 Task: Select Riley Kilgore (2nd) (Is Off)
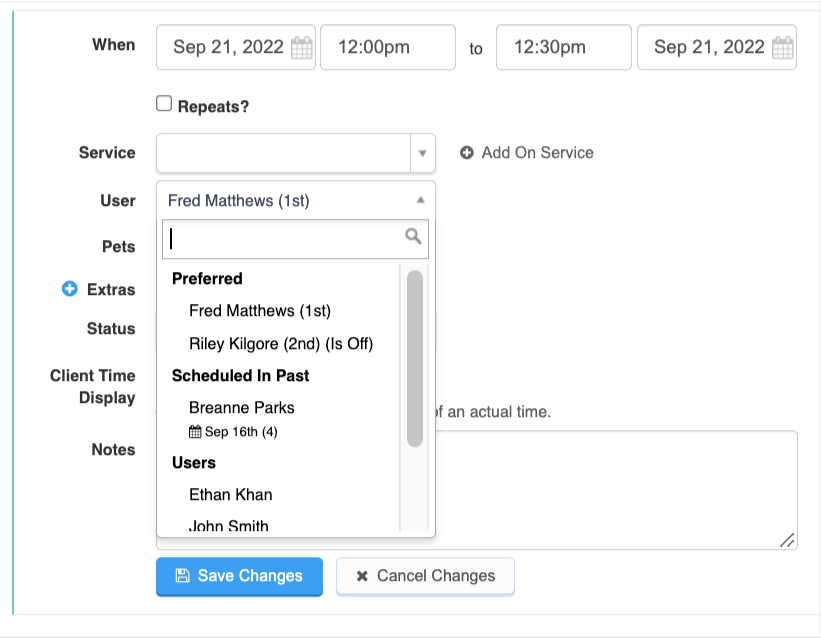pos(279,344)
